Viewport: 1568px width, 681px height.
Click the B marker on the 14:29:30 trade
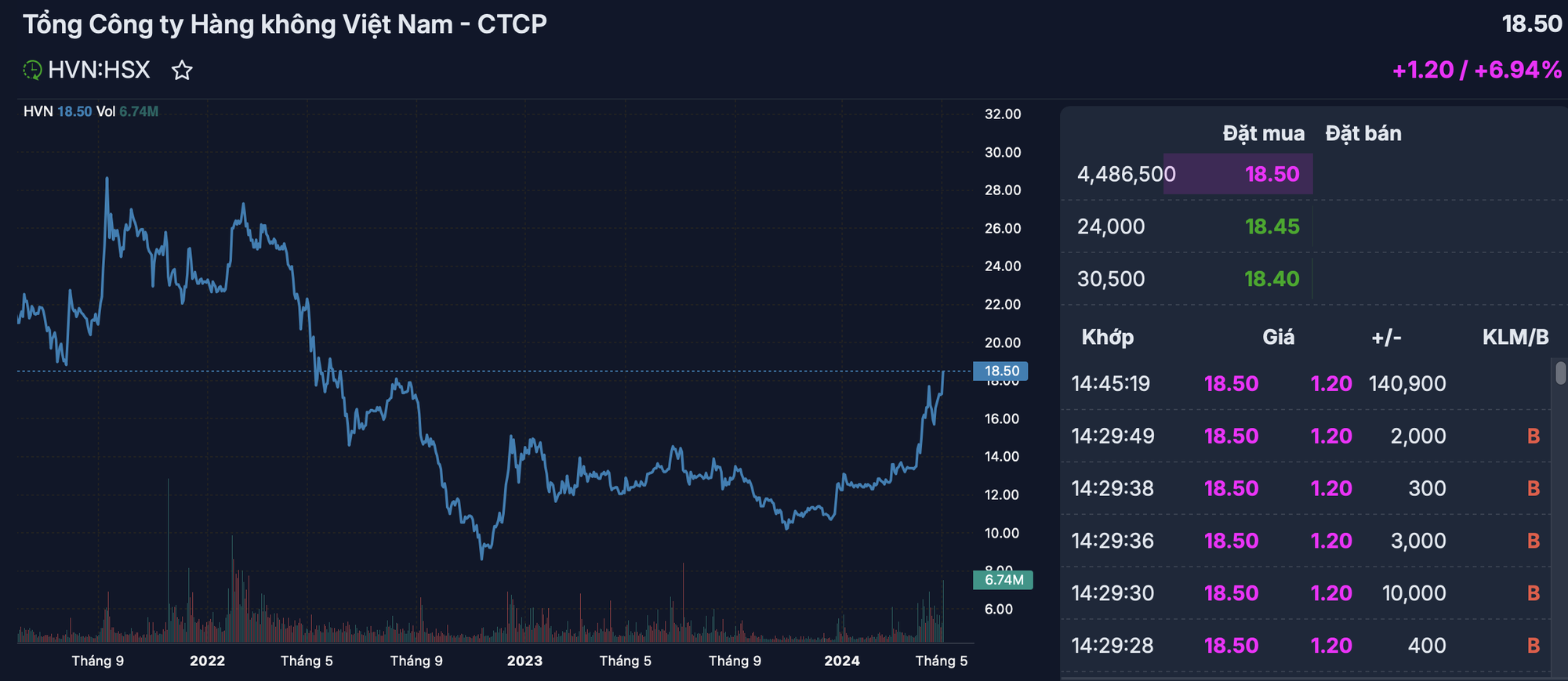tap(1534, 593)
